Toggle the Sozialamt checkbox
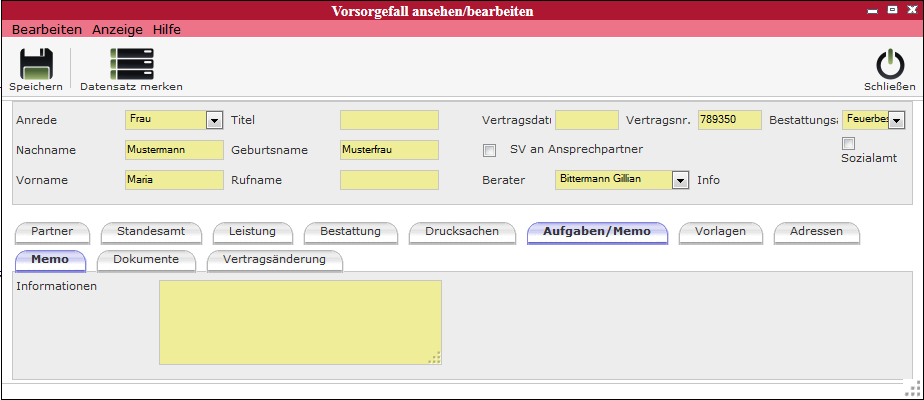 pyautogui.click(x=848, y=144)
